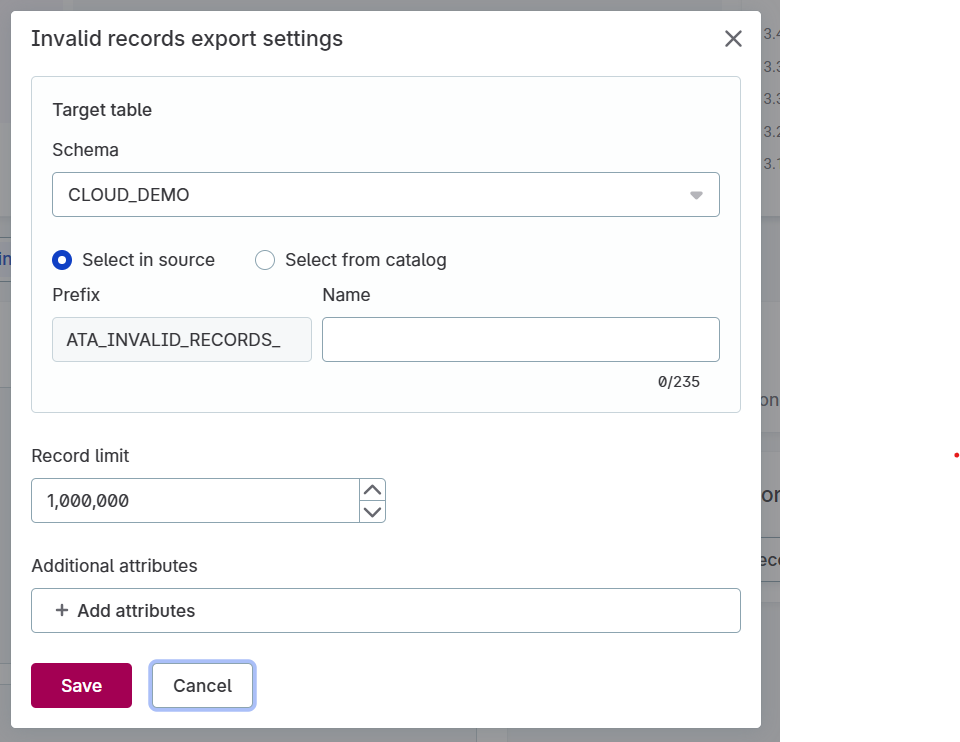Click the 'Target table' section heading

101,110
